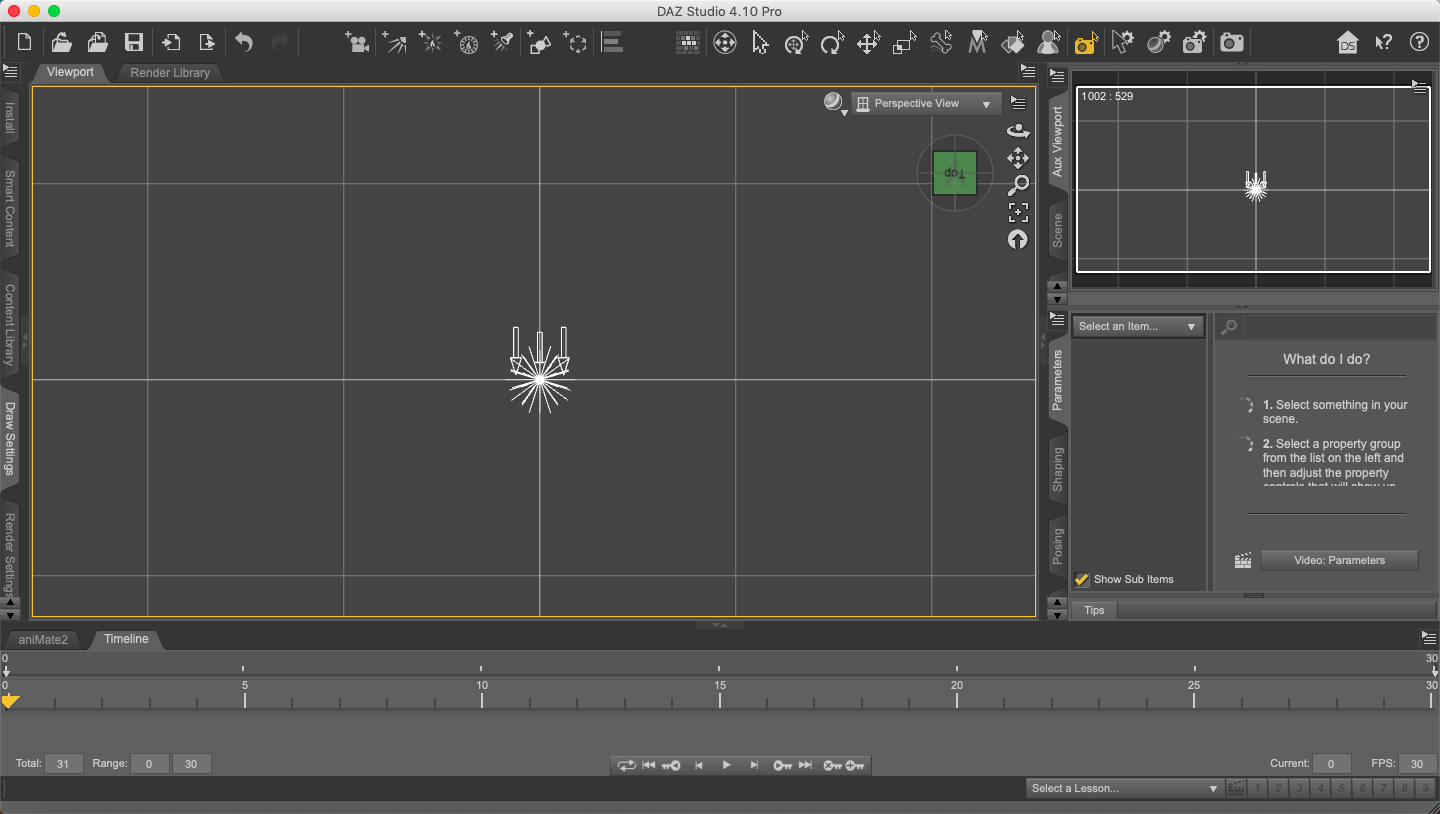Image resolution: width=1440 pixels, height=814 pixels.
Task: Select the Rotate tool
Action: coord(832,42)
